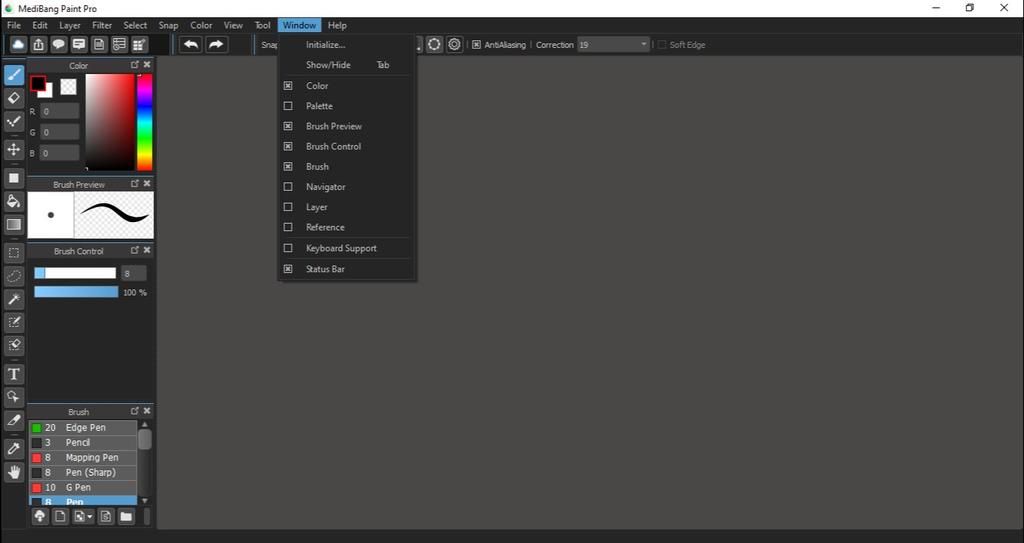Click the share/export icon in top toolbar
Viewport: 1024px width, 543px height.
point(39,44)
